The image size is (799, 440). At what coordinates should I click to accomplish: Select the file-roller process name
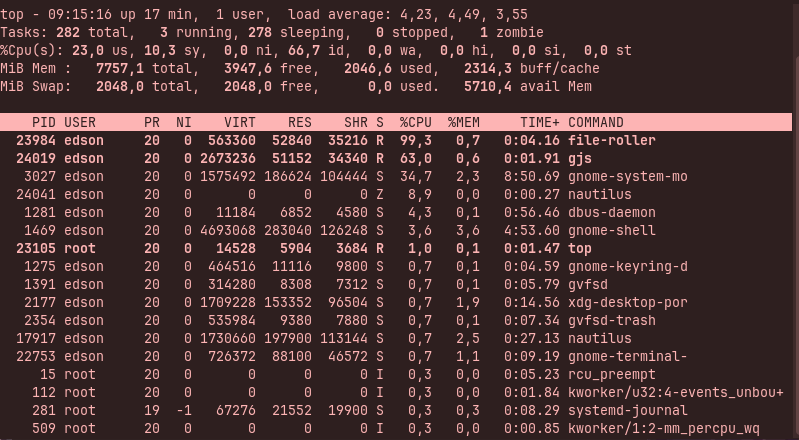pos(611,140)
